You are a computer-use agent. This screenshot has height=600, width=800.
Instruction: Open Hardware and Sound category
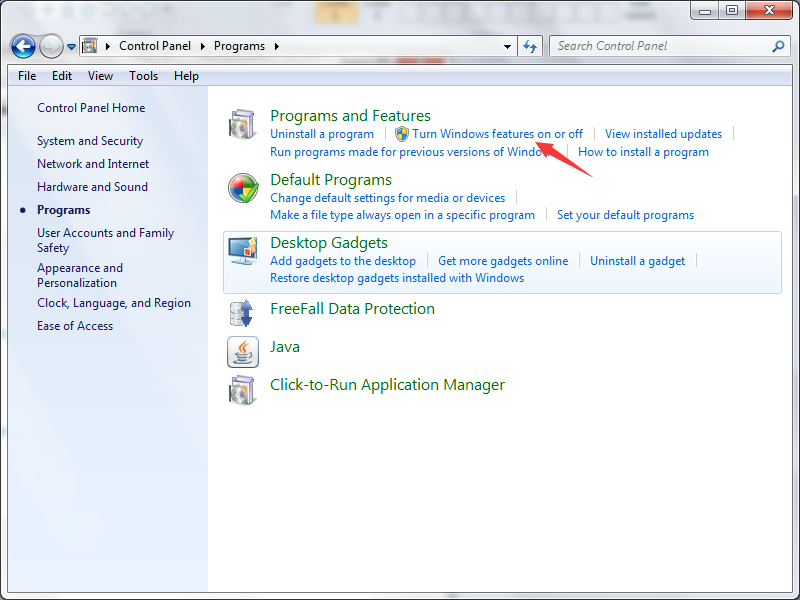click(92, 187)
